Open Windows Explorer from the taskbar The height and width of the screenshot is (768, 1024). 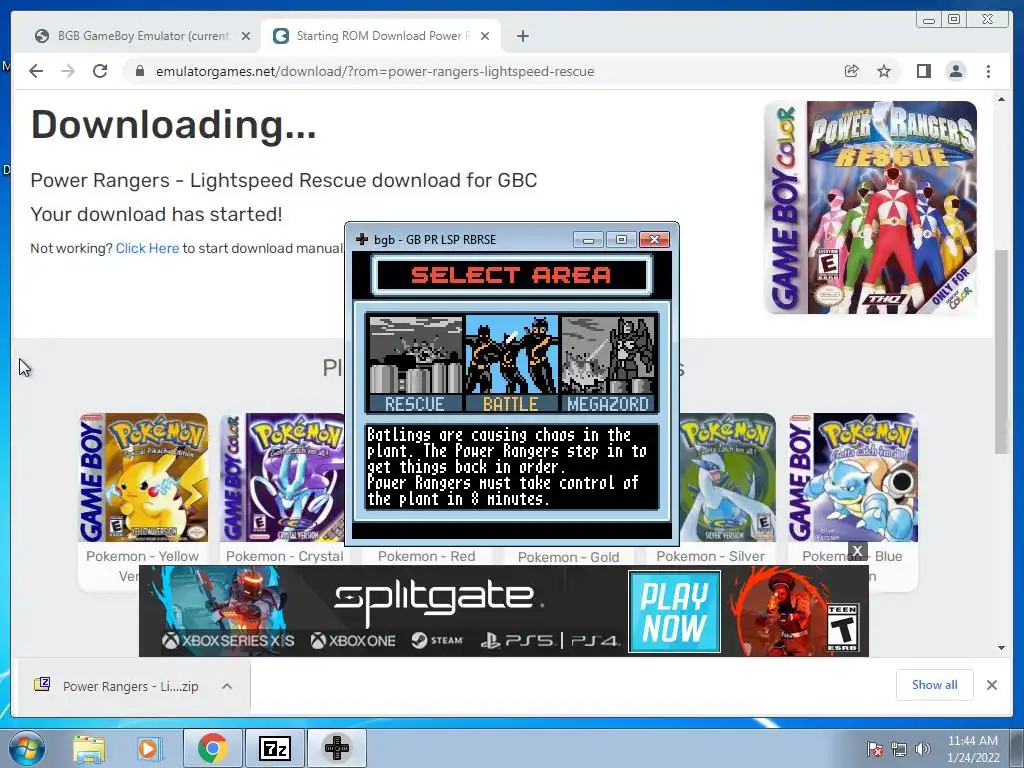89,748
